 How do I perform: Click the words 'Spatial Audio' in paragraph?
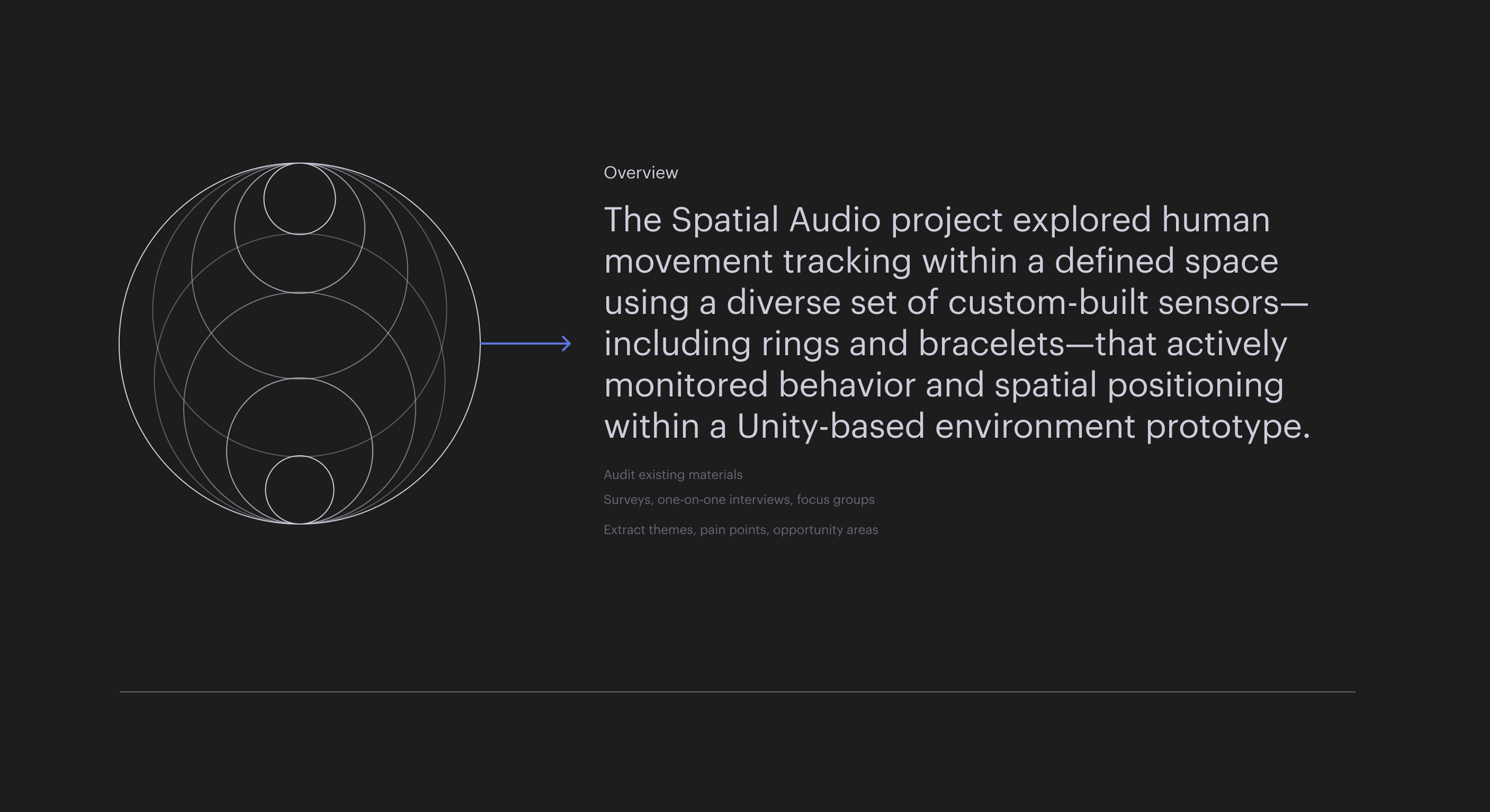click(775, 220)
